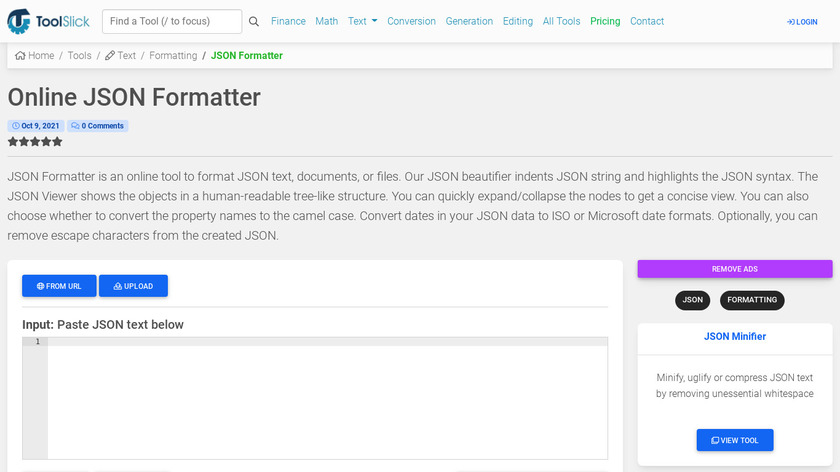Click the magnifier search icon
The height and width of the screenshot is (472, 840).
click(254, 21)
